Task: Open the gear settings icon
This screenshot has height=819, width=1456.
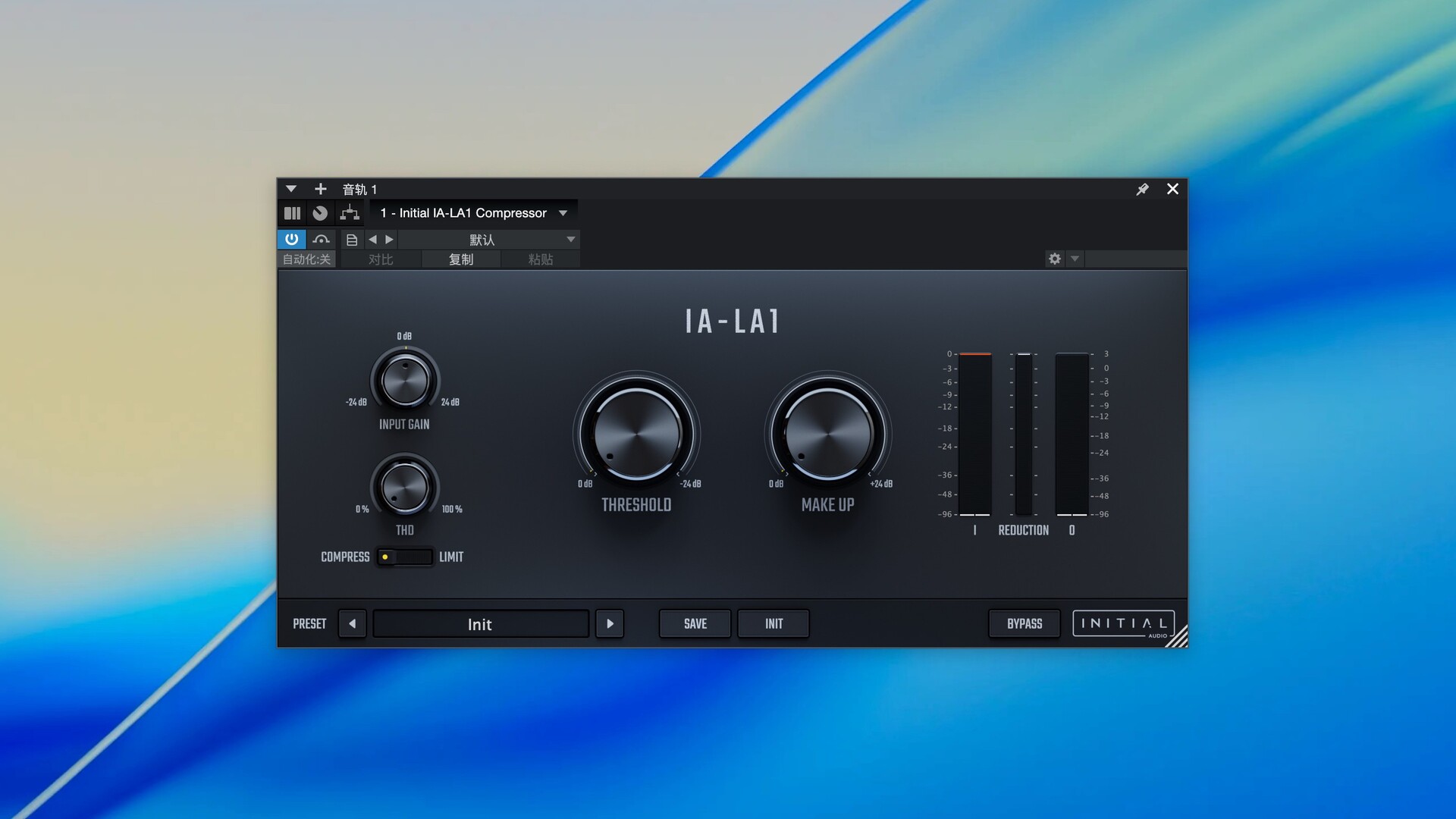Action: coord(1055,259)
